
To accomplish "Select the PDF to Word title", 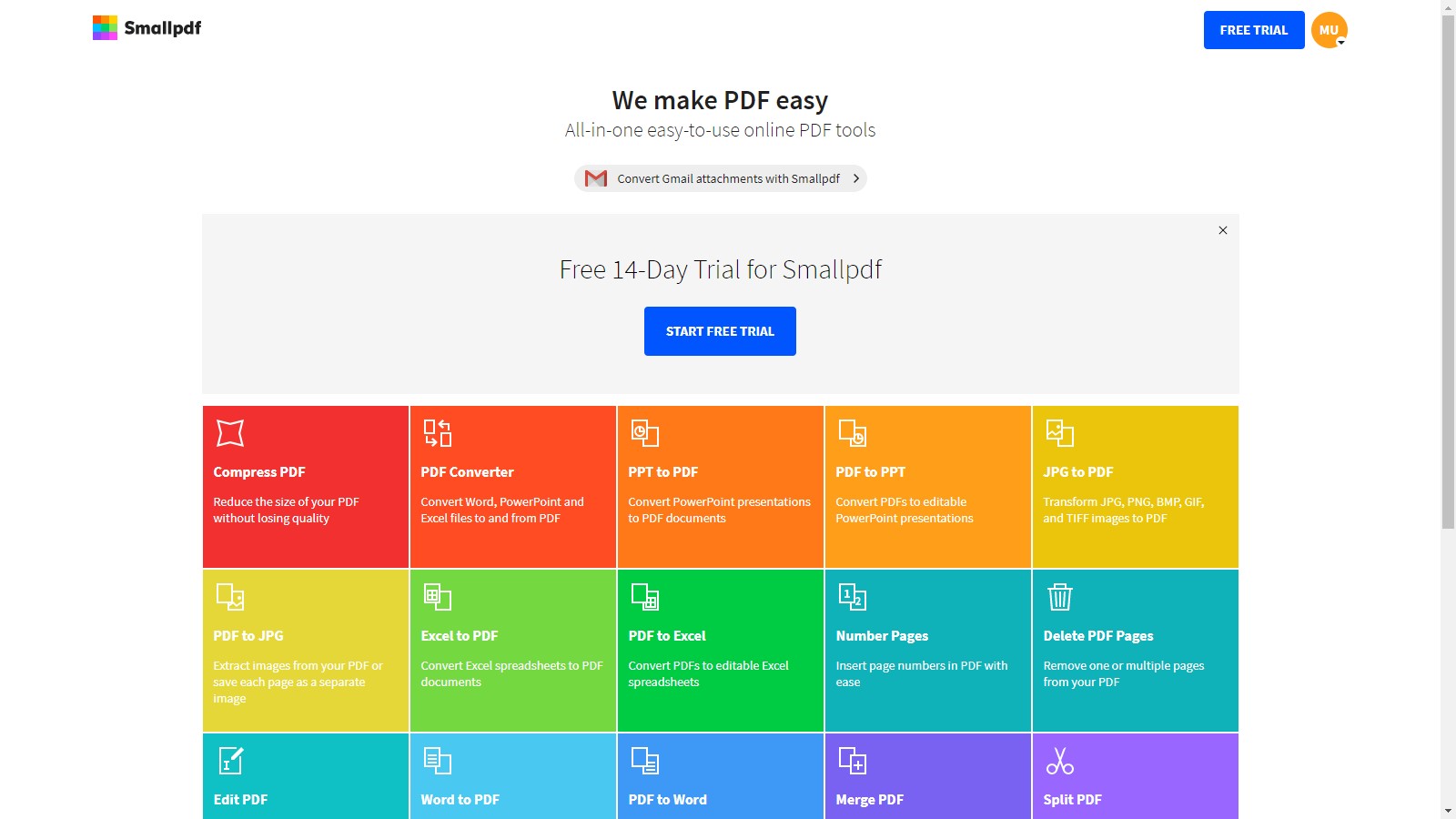I will pyautogui.click(x=668, y=800).
